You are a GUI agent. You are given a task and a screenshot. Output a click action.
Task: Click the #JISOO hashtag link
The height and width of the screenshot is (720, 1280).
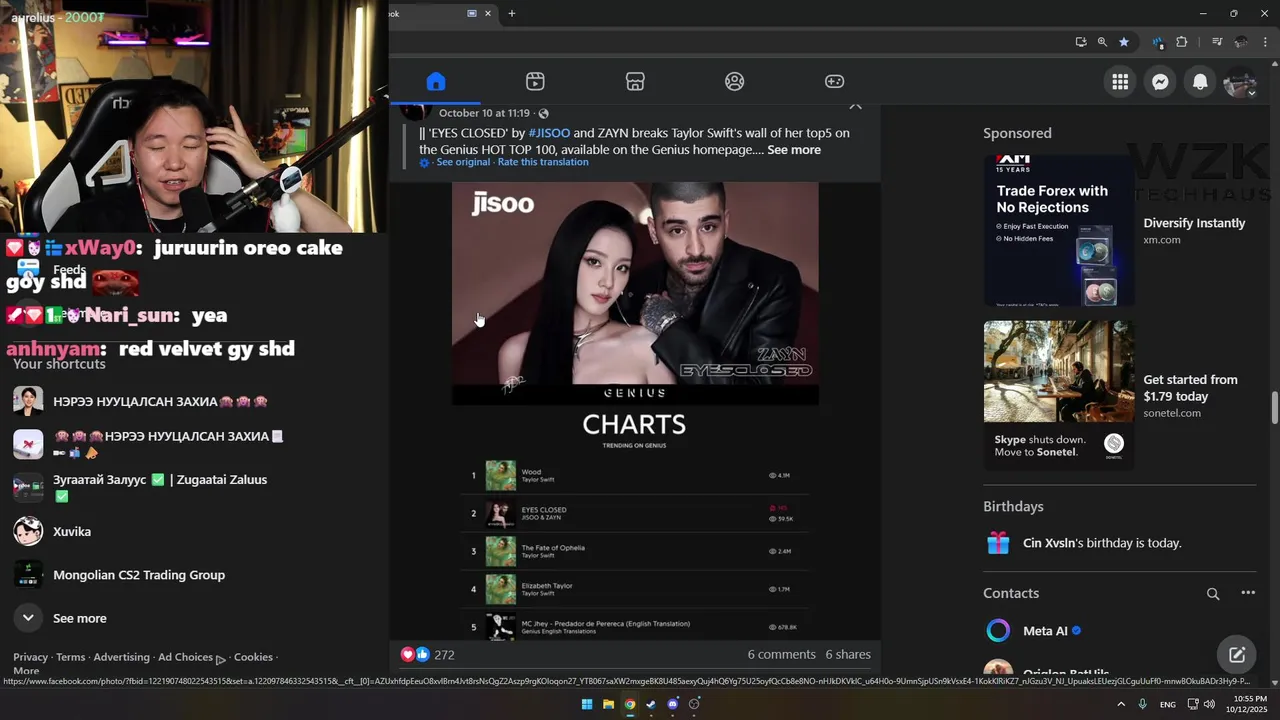click(x=549, y=133)
